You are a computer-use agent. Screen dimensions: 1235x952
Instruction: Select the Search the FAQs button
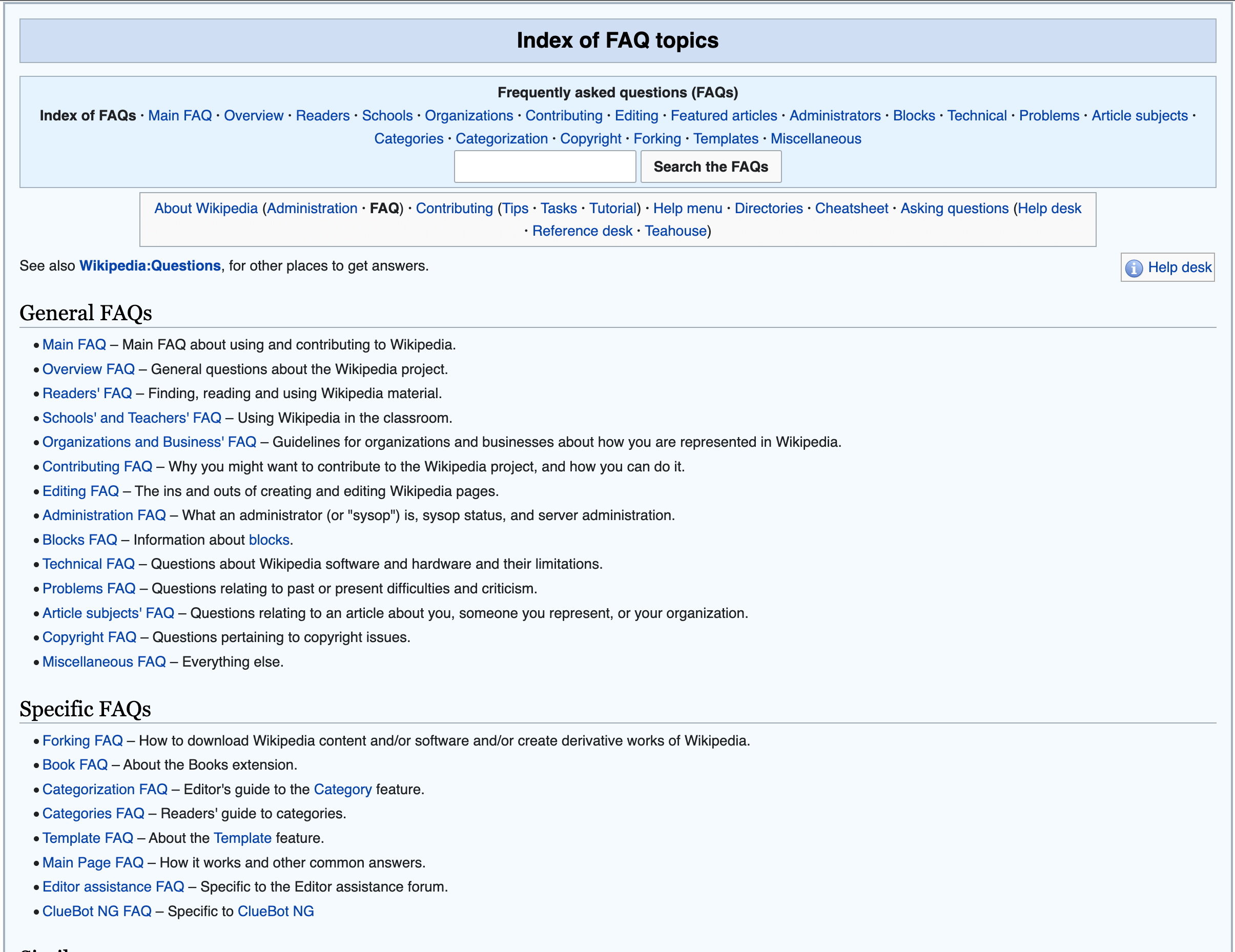click(x=710, y=167)
